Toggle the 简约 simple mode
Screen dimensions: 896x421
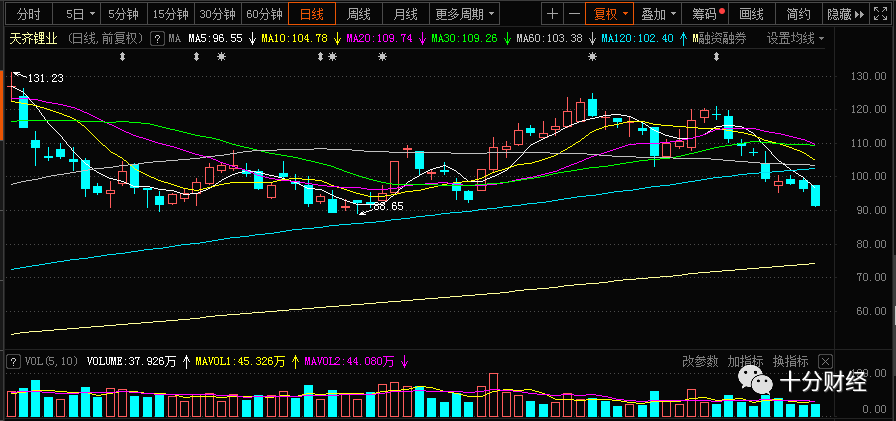pos(798,14)
